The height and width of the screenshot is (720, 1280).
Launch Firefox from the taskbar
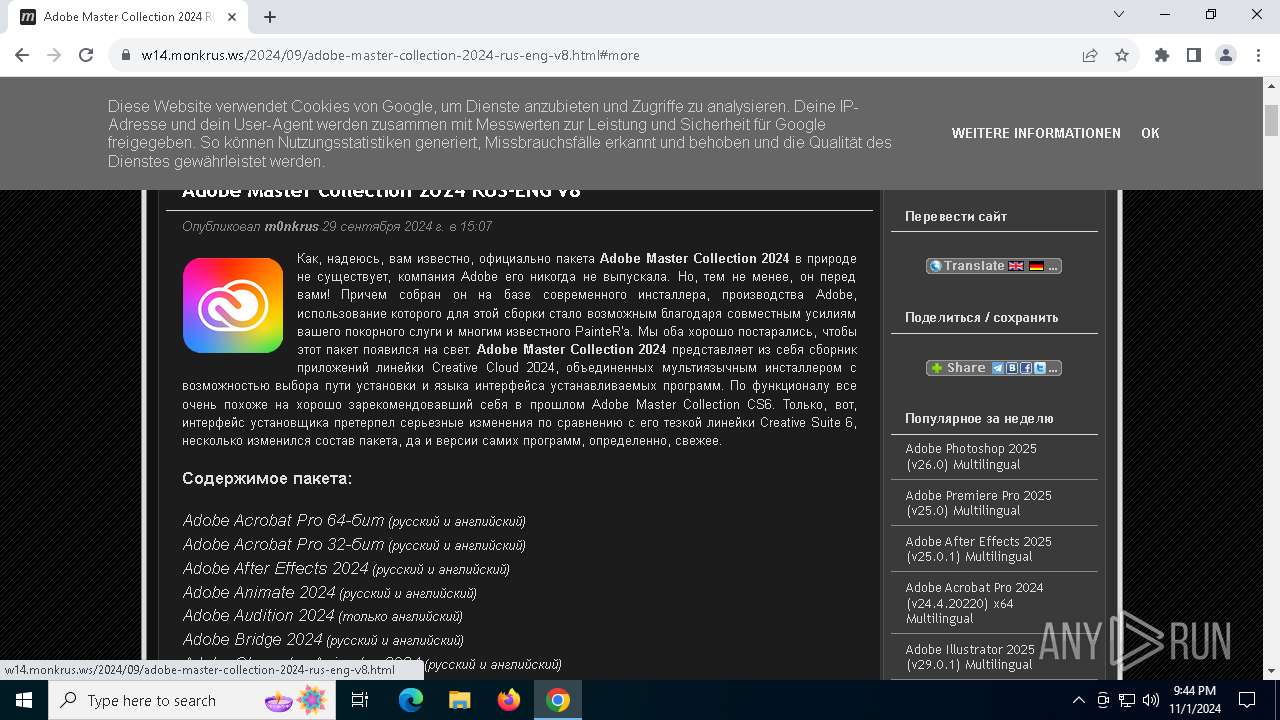click(509, 700)
